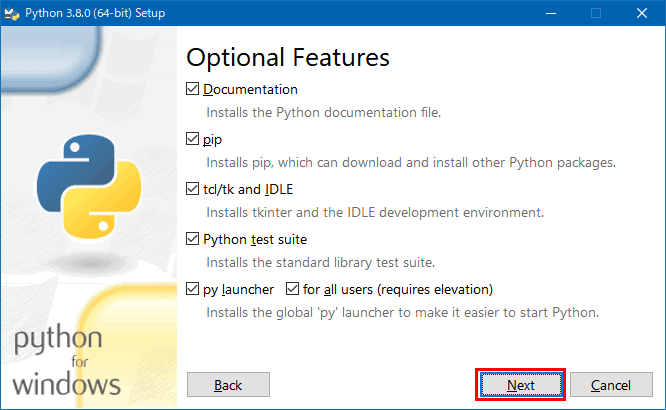Minimize the Python Setup window

551,13
